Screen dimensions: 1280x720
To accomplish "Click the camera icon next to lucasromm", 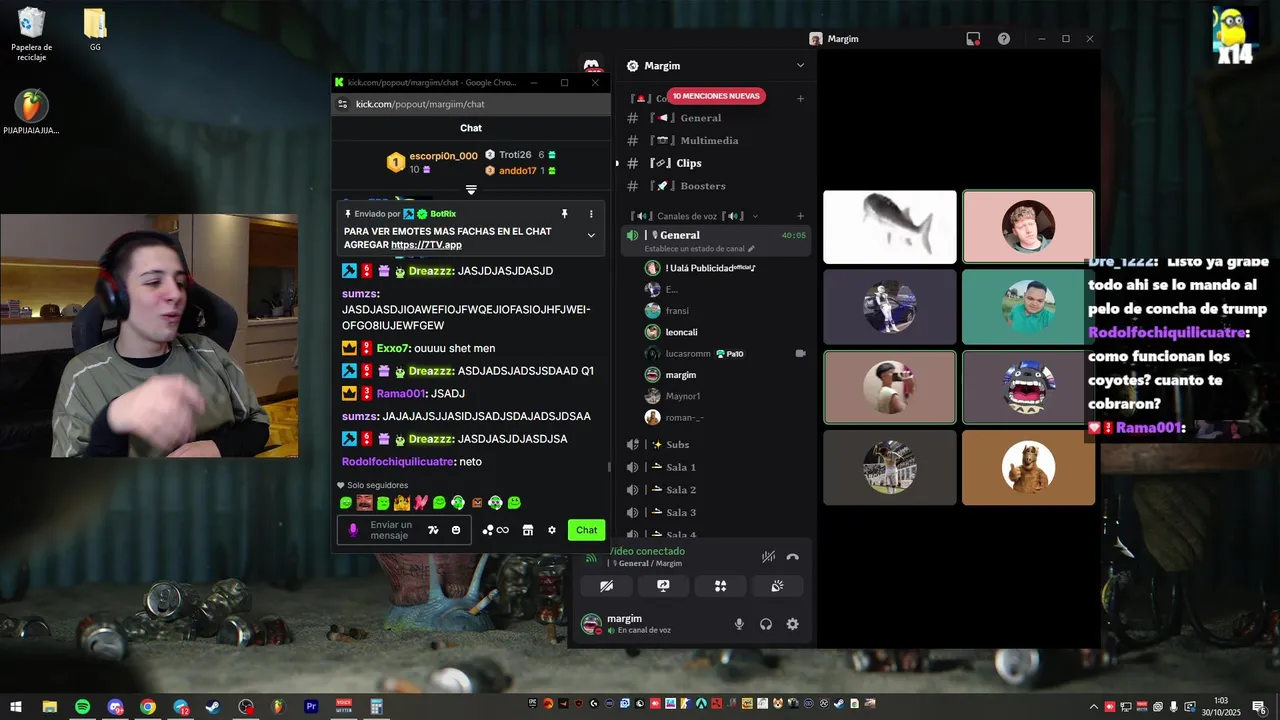I will [800, 354].
